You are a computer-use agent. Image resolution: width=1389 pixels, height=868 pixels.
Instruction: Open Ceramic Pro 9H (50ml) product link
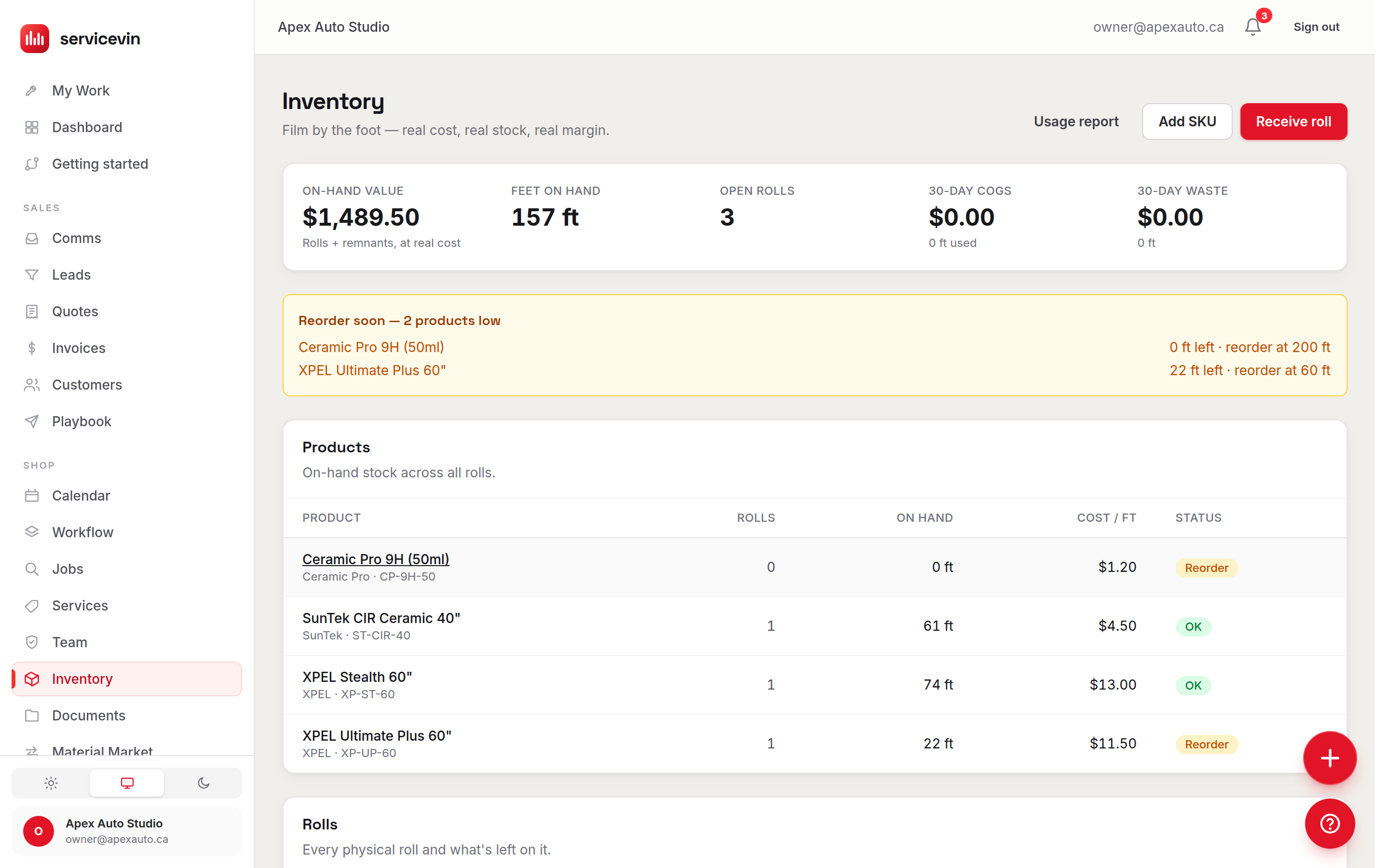(375, 559)
